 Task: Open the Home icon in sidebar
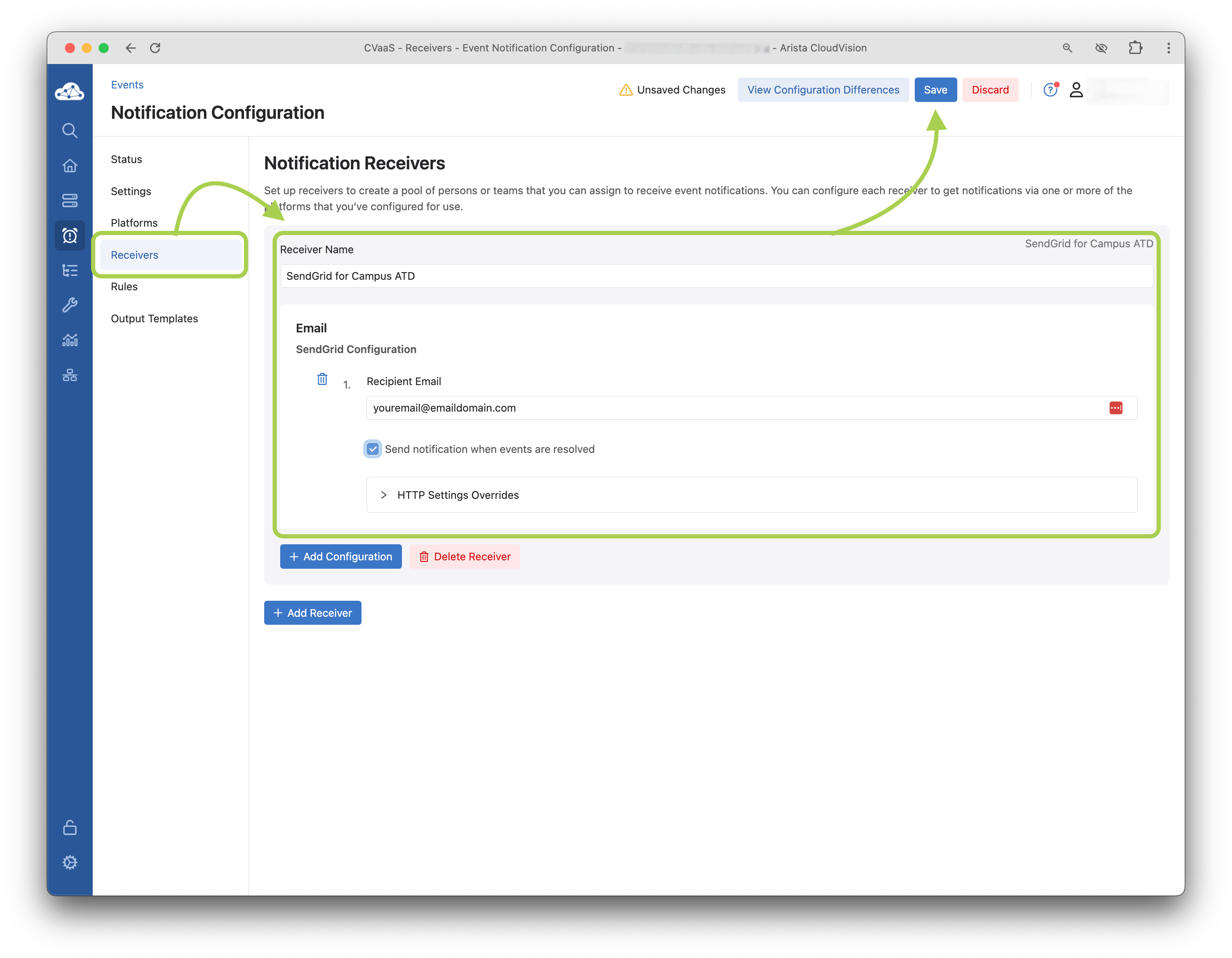(70, 166)
